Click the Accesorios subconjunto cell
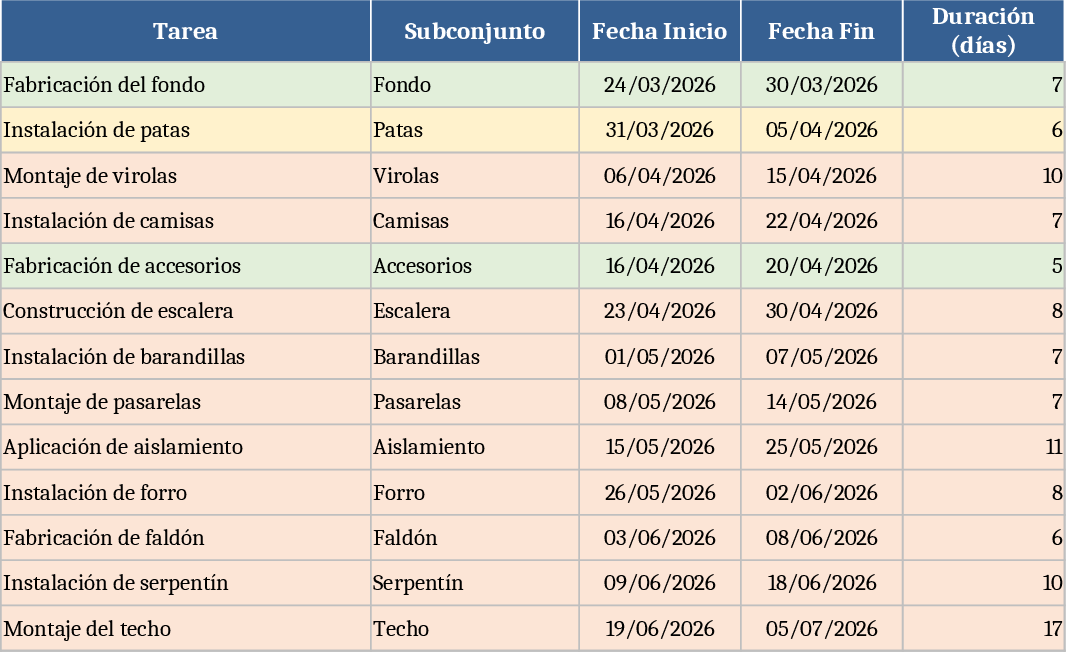The width and height of the screenshot is (1066, 652). 475,266
